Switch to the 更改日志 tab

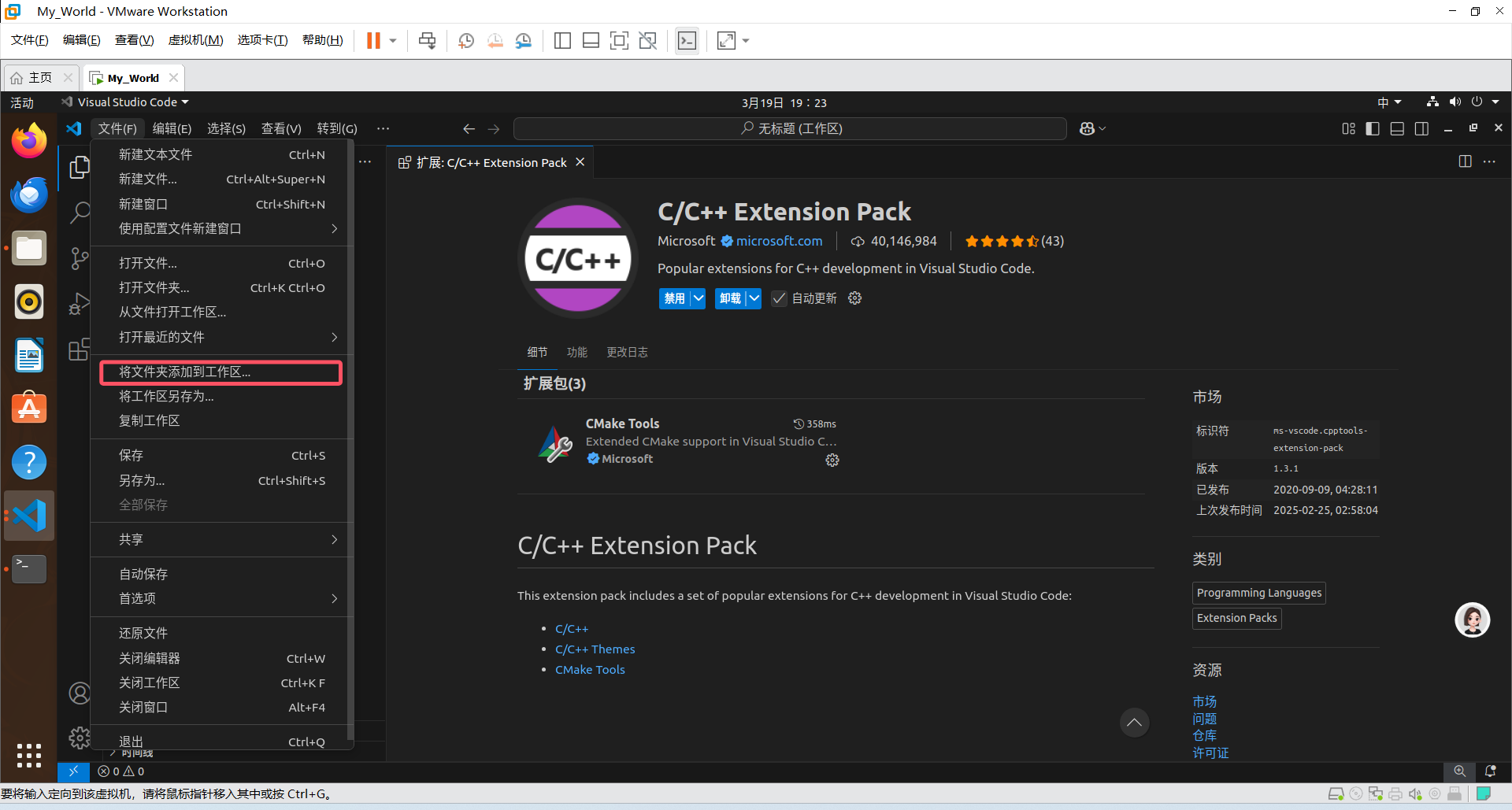point(627,352)
